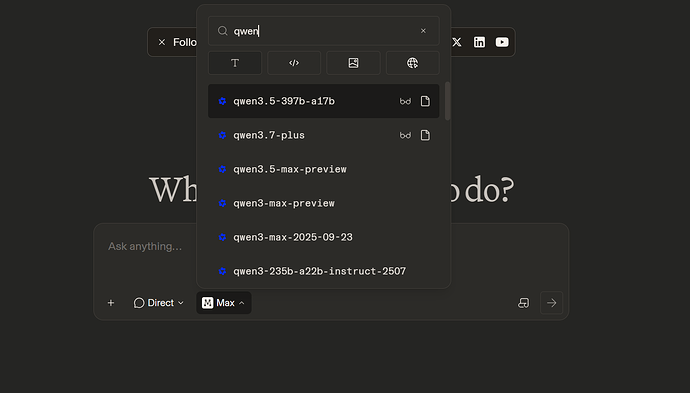Collapse the Max model selector

click(224, 303)
